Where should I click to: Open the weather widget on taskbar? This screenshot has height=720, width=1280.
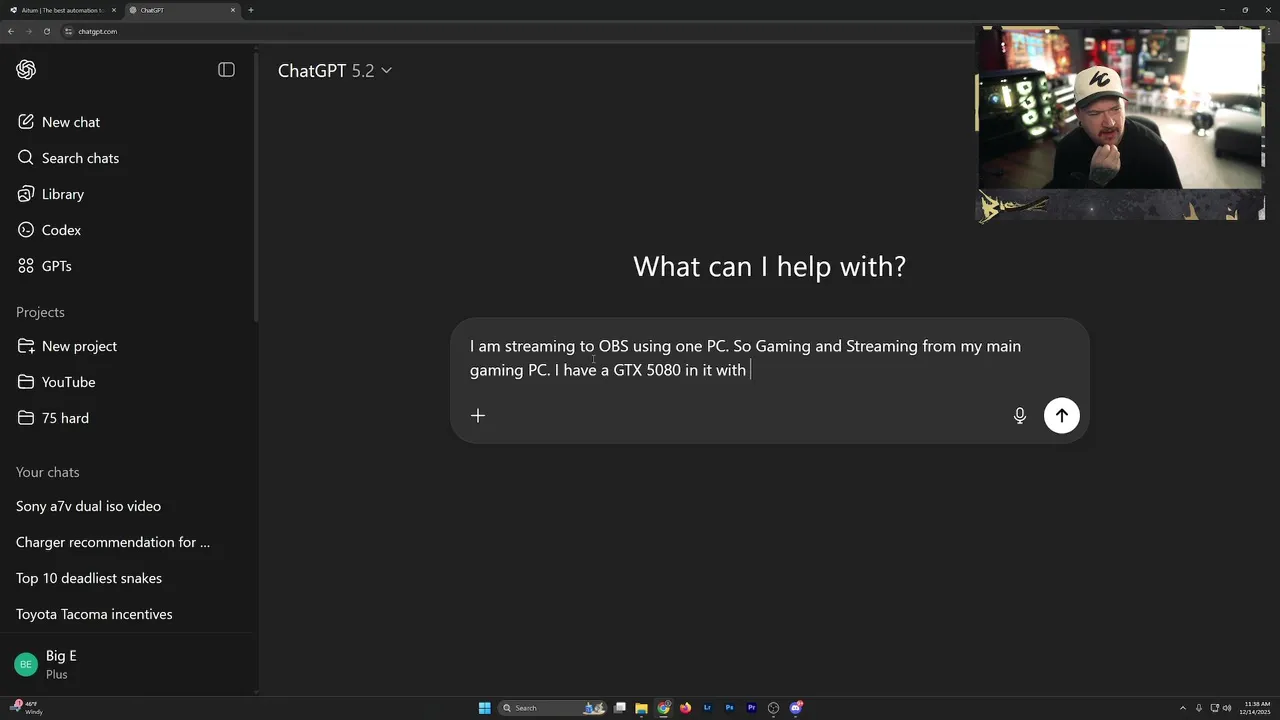28,708
